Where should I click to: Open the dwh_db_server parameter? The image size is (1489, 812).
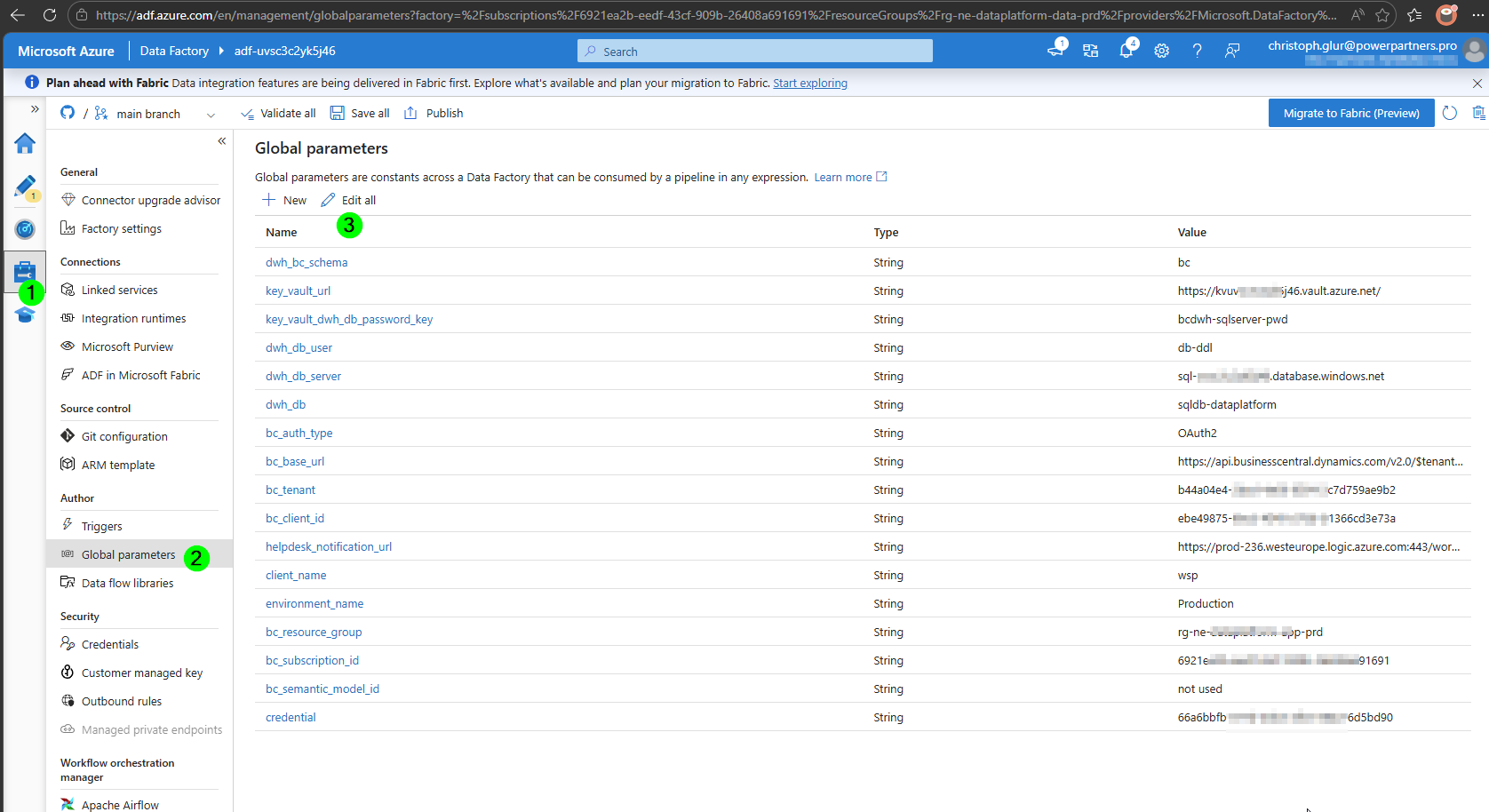click(x=303, y=377)
